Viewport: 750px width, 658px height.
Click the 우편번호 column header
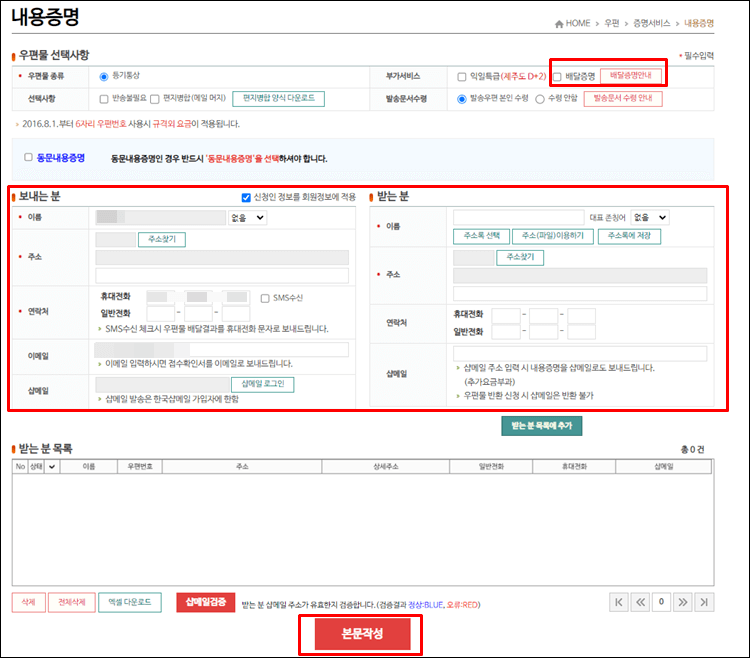(140, 467)
